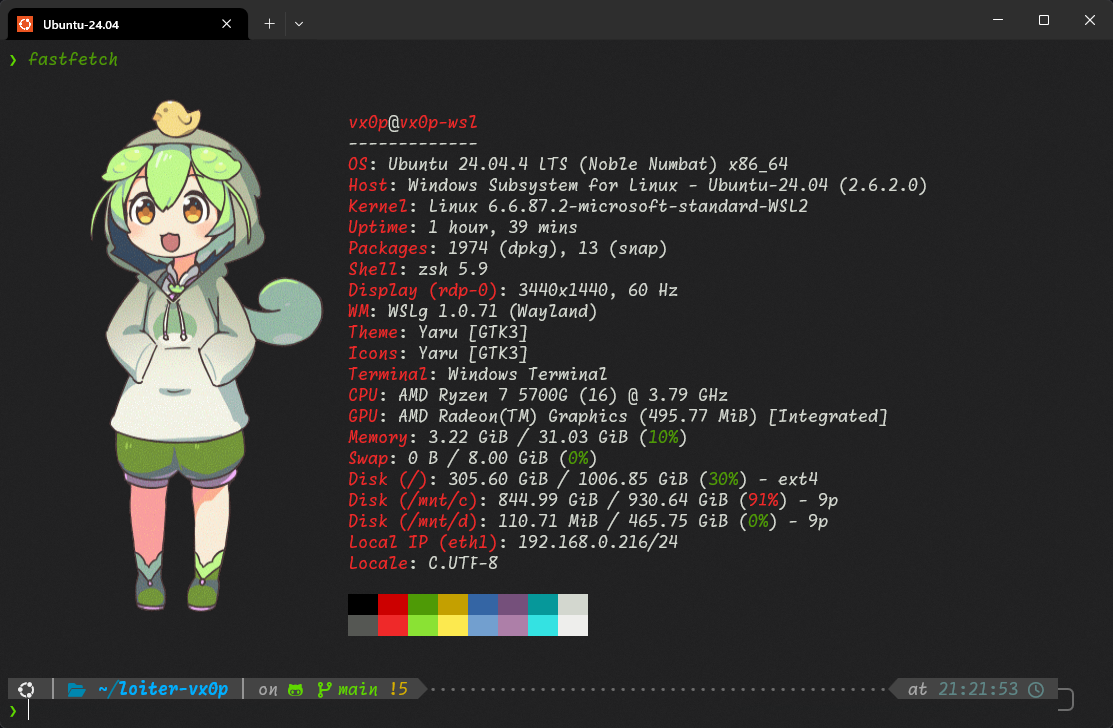Open a new tab with plus button
The image size is (1113, 728).
coord(270,24)
